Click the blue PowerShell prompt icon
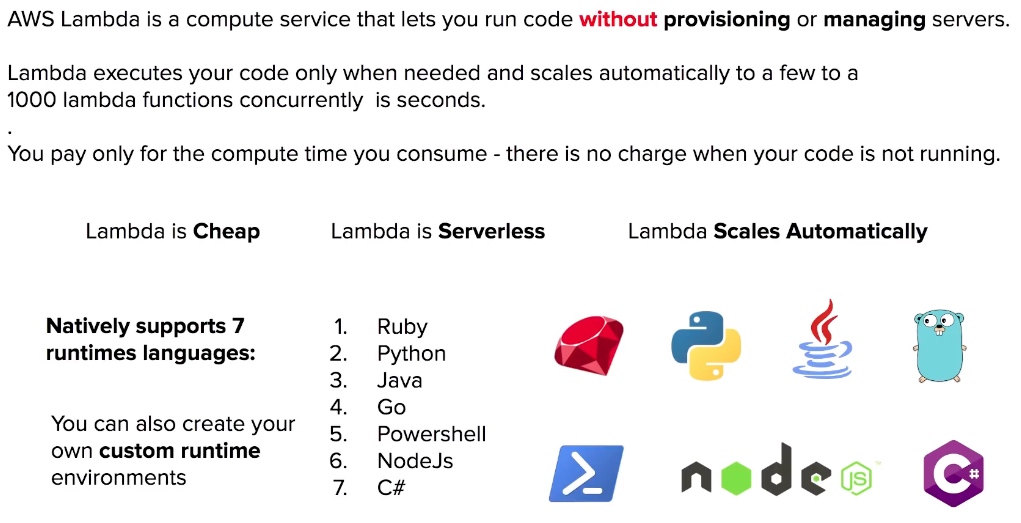This screenshot has height=523, width=1021. pos(586,474)
